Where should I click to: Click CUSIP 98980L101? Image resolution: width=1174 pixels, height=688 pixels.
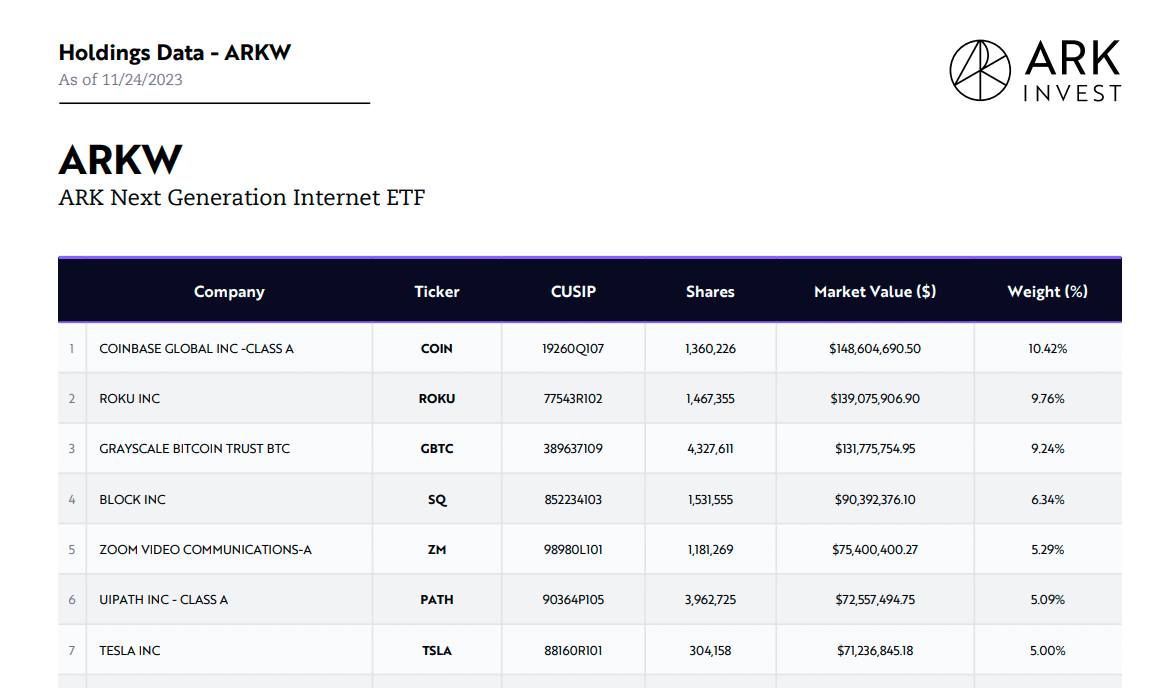pyautogui.click(x=573, y=550)
